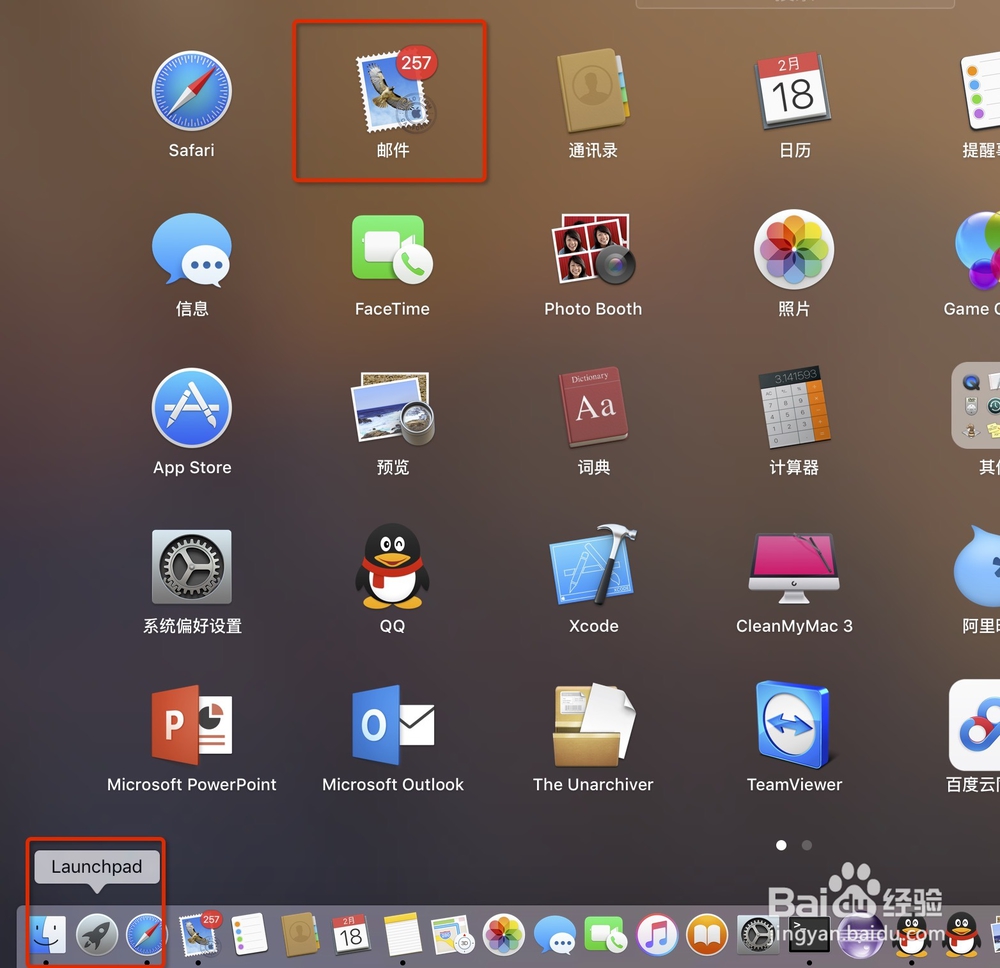Viewport: 1000px width, 968px height.
Task: Open FaceTime icon in the Dock
Action: (x=605, y=935)
